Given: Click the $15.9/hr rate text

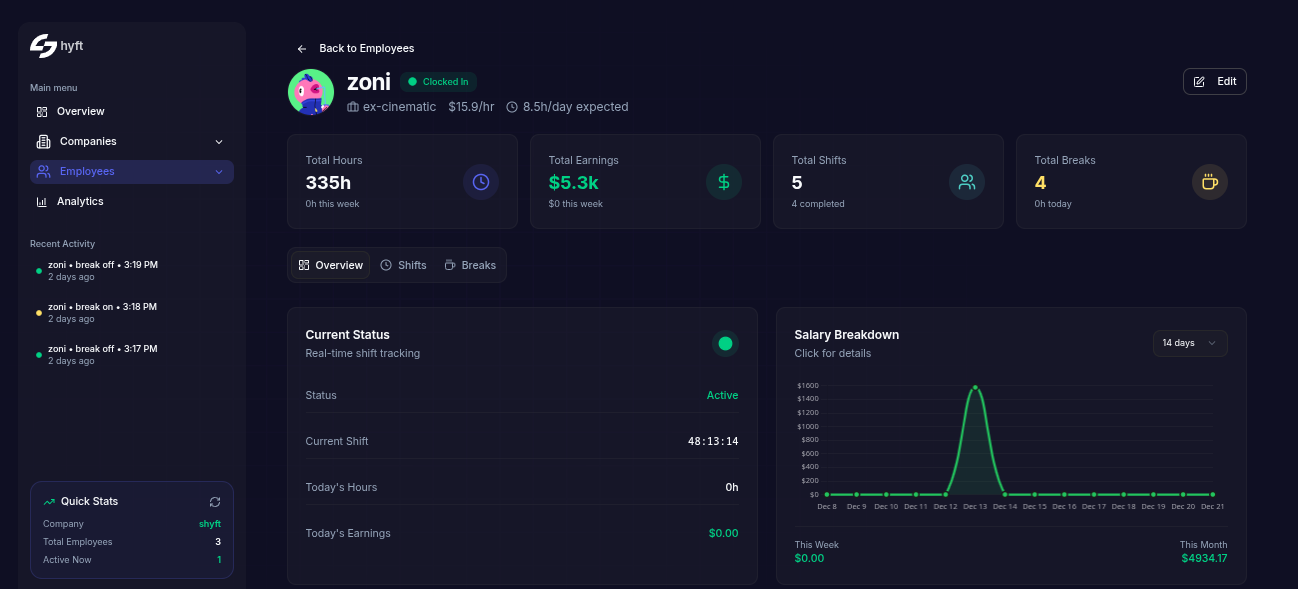Looking at the screenshot, I should [x=471, y=107].
